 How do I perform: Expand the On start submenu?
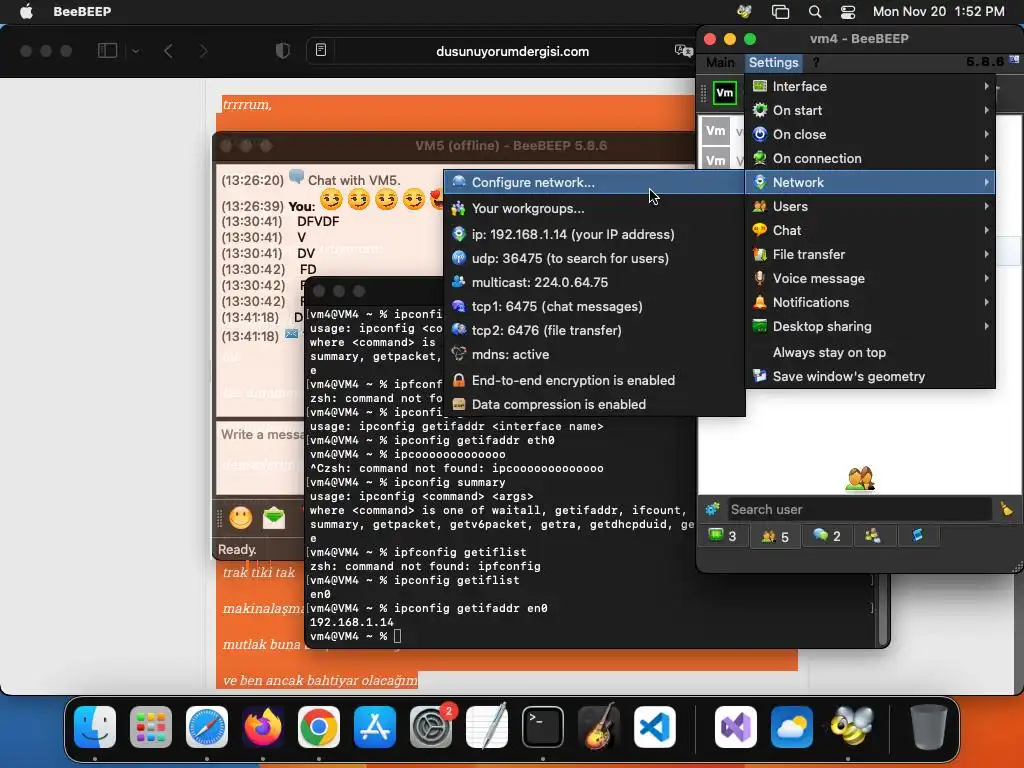coord(870,110)
